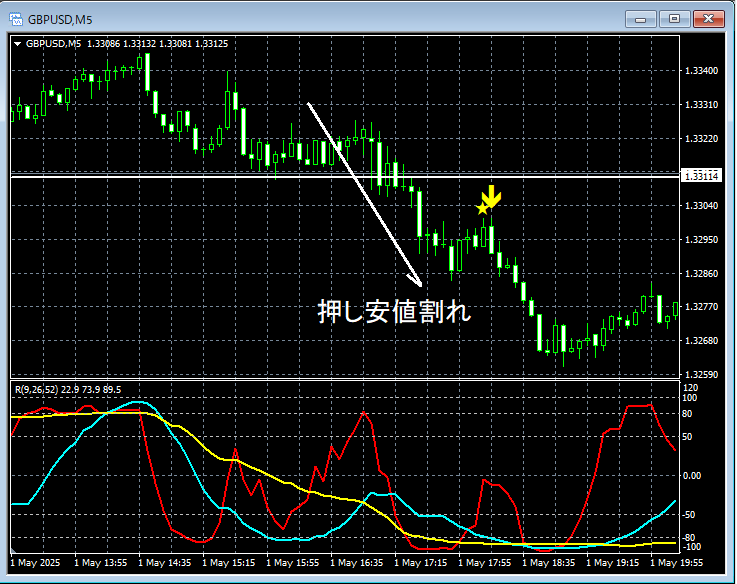Click the 1.33040 price scale label
Viewport: 737px width, 584px height.
(701, 205)
